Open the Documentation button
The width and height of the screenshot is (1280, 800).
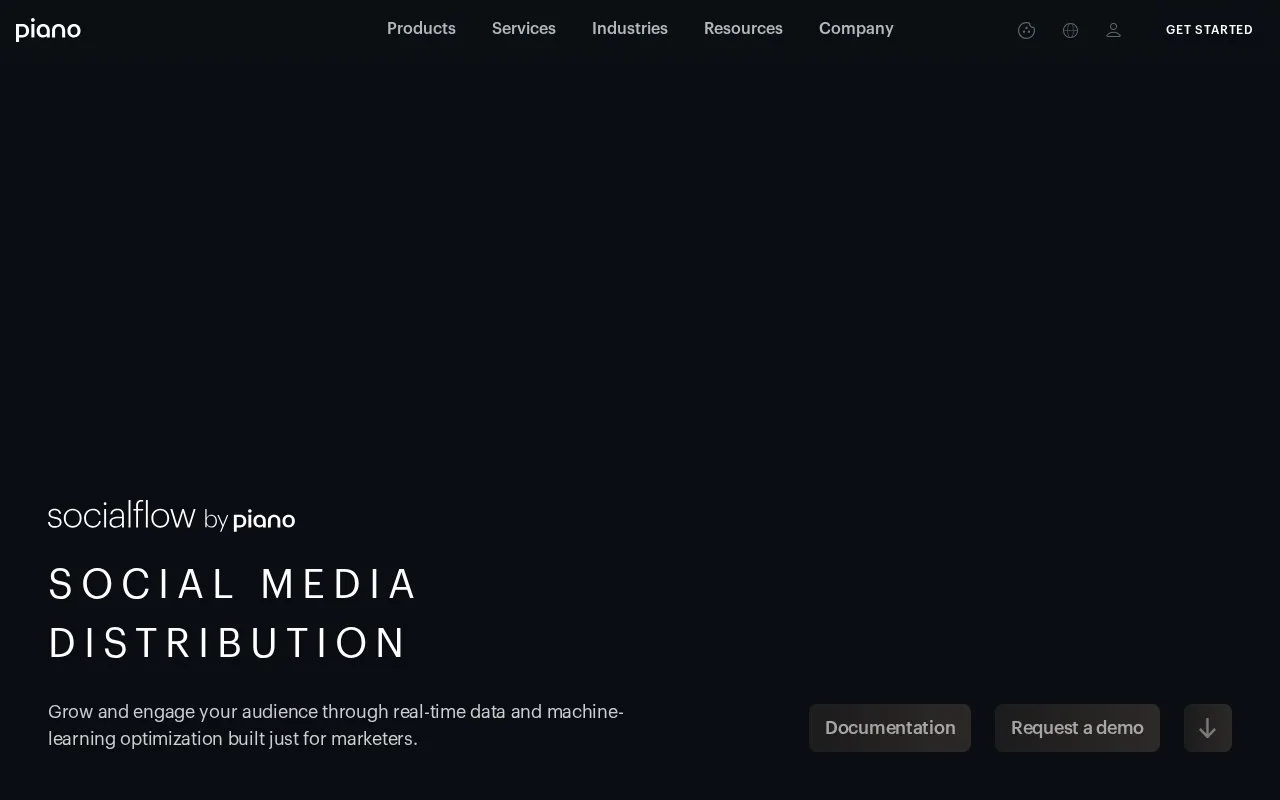click(890, 728)
